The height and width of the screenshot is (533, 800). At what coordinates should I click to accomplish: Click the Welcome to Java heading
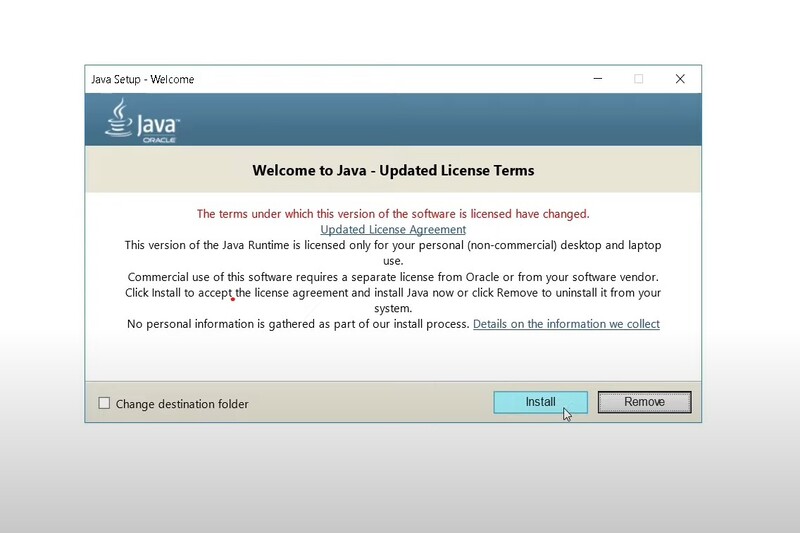[393, 170]
